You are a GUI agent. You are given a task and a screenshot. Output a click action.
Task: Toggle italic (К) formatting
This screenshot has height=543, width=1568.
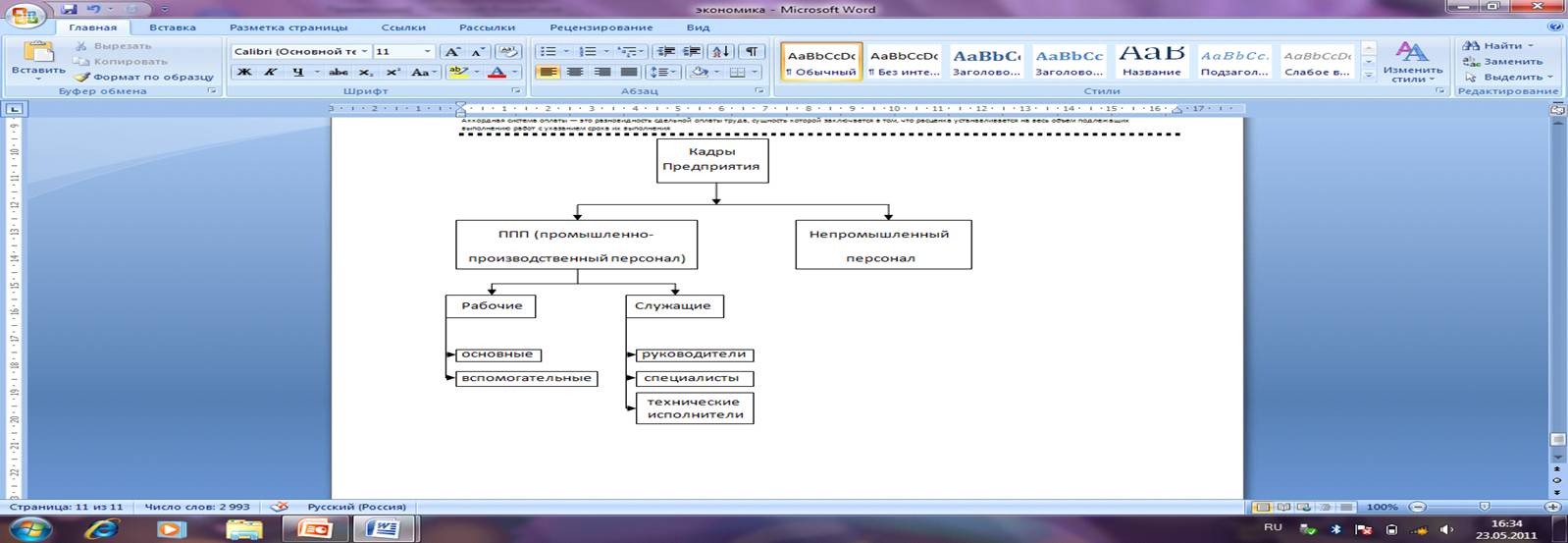pos(271,72)
